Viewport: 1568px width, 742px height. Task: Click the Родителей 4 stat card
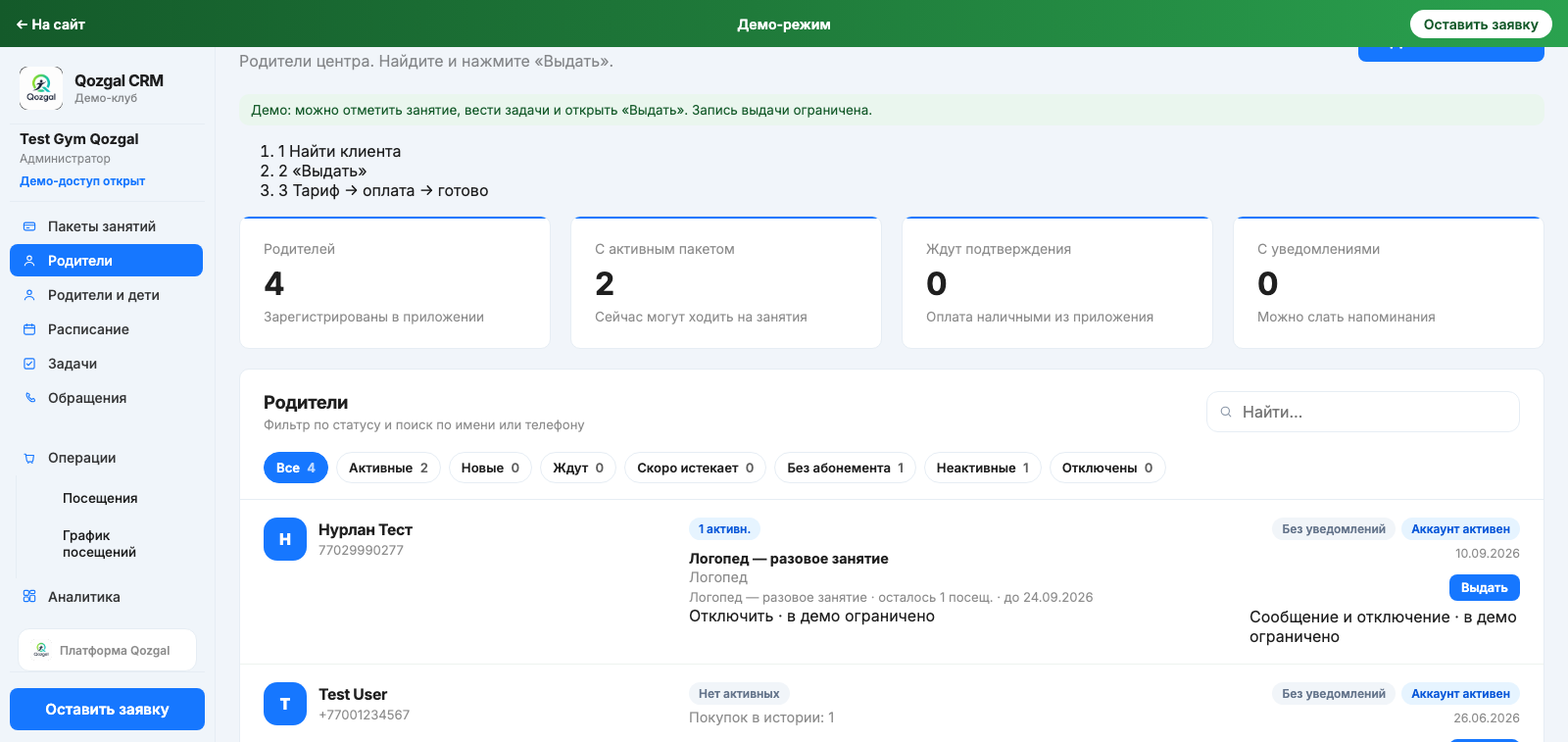click(395, 282)
